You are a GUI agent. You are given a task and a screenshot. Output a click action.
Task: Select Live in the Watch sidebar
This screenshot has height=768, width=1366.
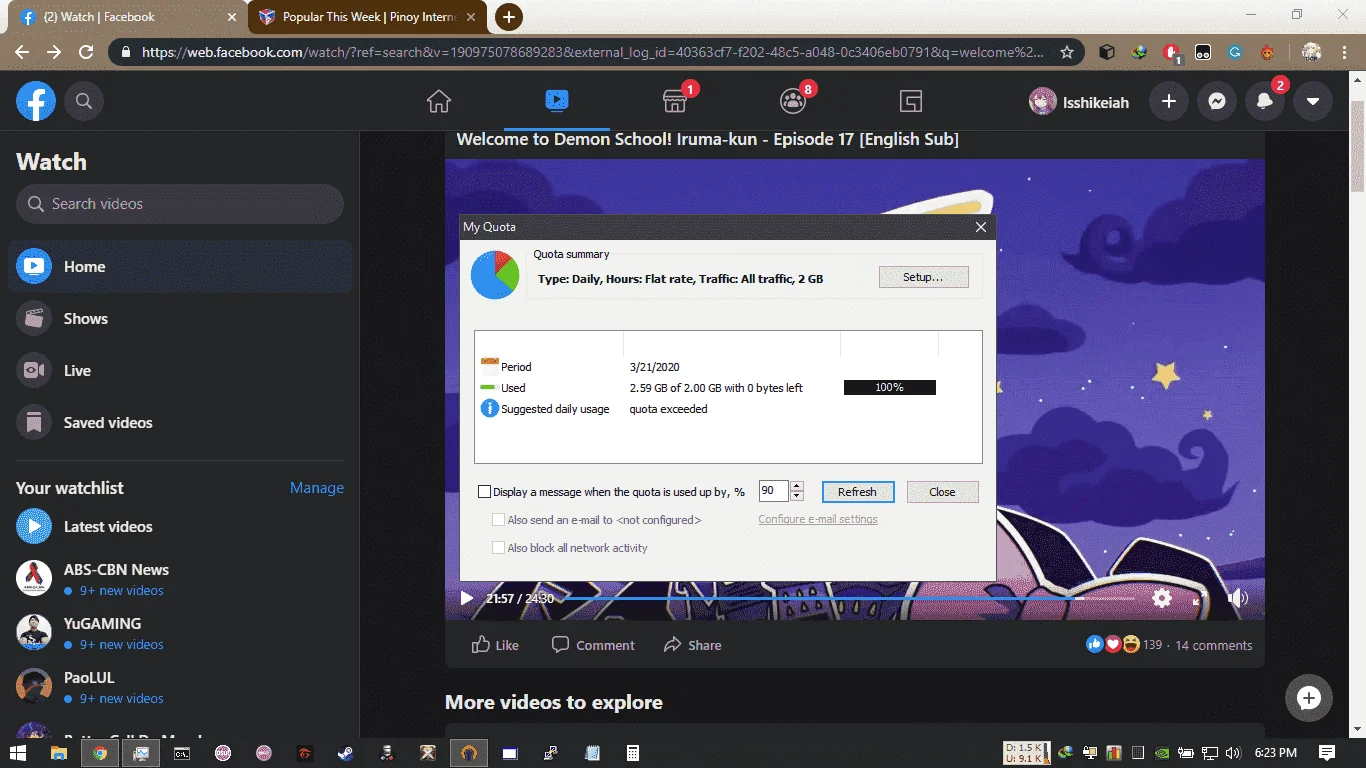coord(180,371)
